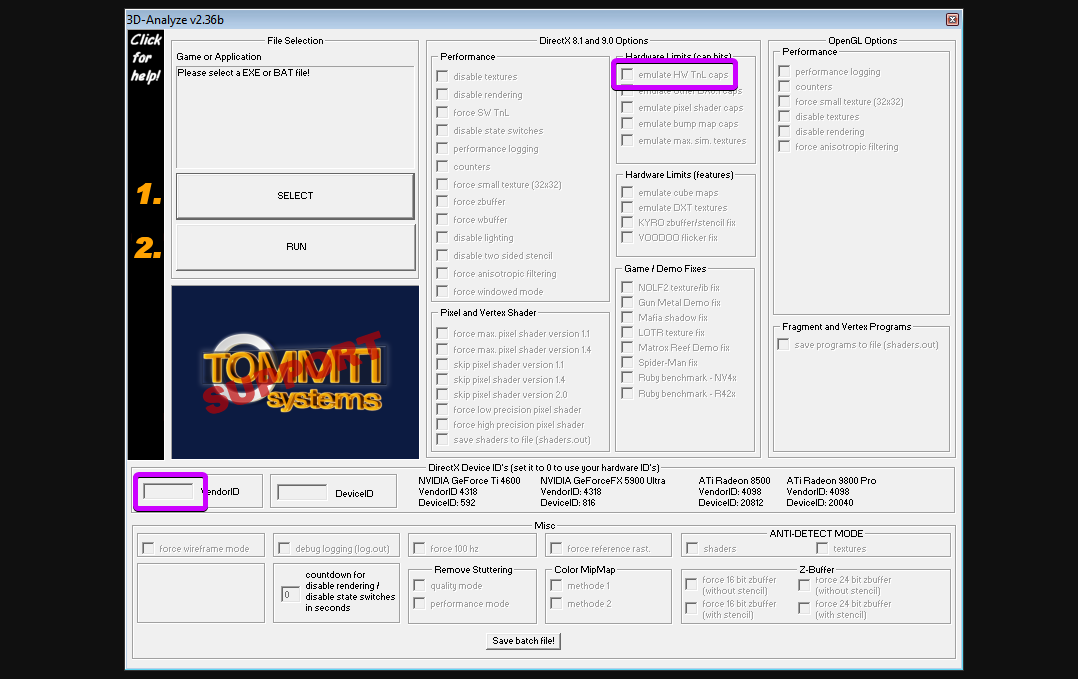This screenshot has height=679, width=1078.
Task: Enable ANTI-DETECT shaders checkbox
Action: pos(692,548)
